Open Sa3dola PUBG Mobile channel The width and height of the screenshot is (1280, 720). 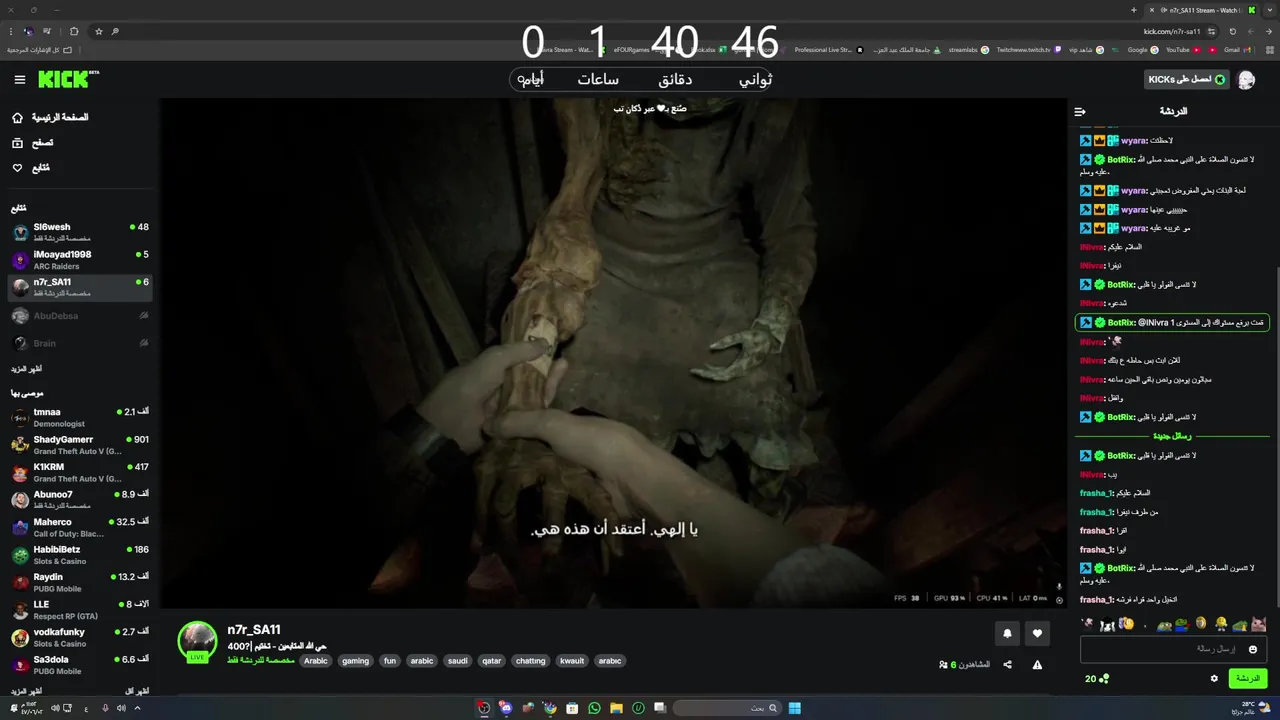click(80, 665)
